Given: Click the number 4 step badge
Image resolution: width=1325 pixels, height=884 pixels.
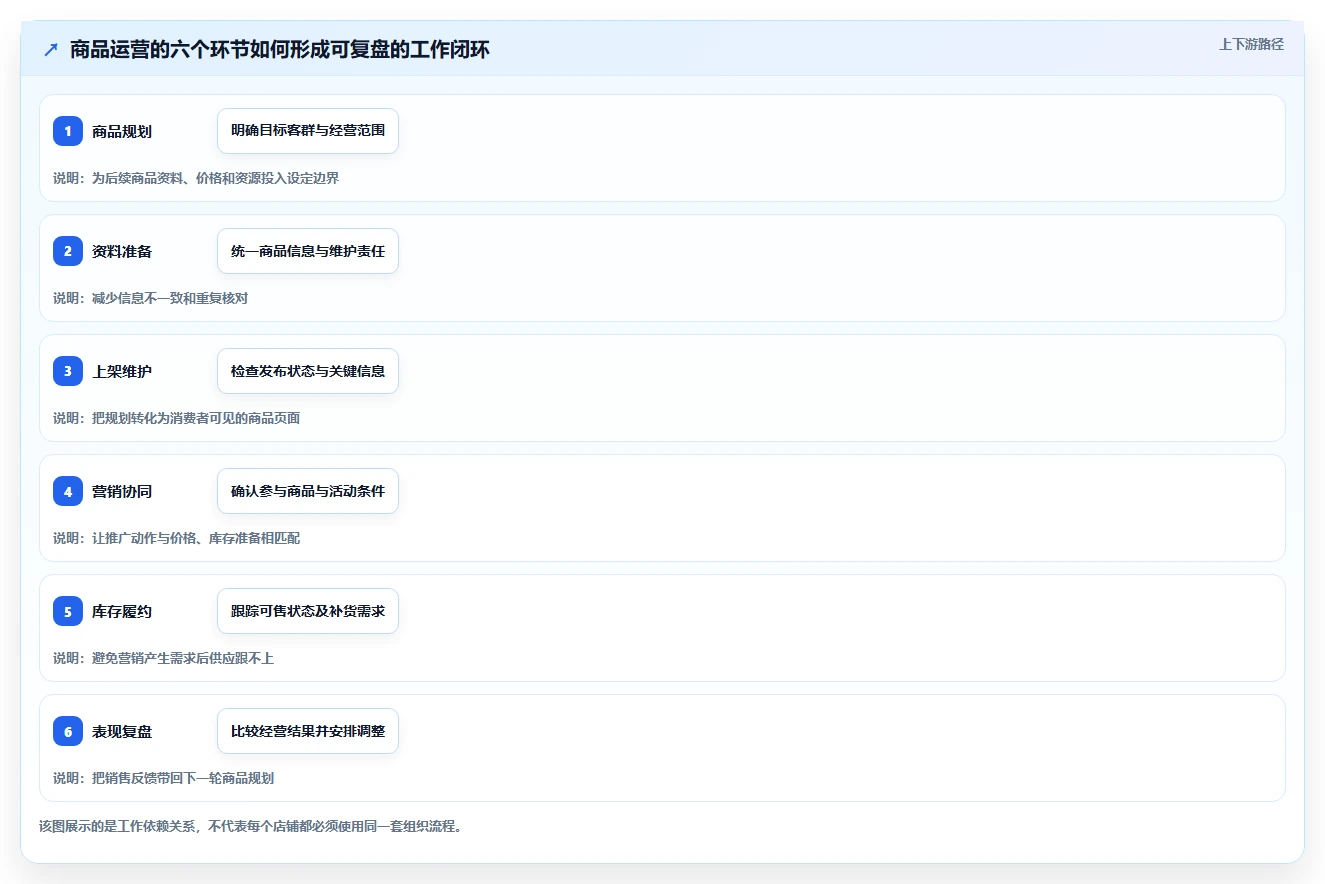Looking at the screenshot, I should [68, 491].
